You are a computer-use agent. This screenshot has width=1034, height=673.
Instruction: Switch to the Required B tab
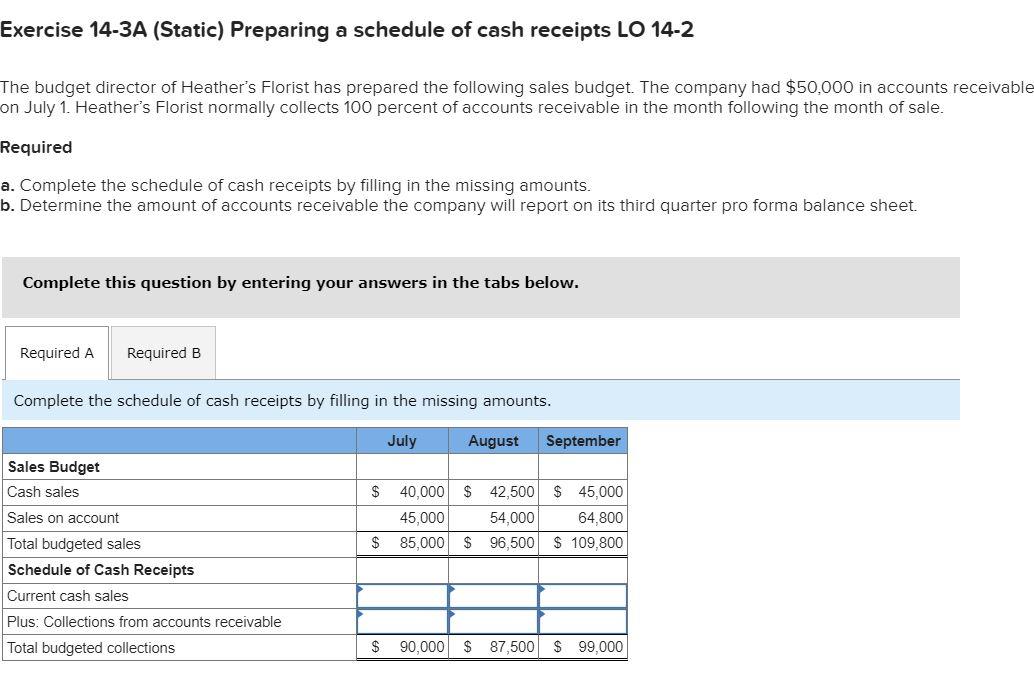click(x=164, y=353)
